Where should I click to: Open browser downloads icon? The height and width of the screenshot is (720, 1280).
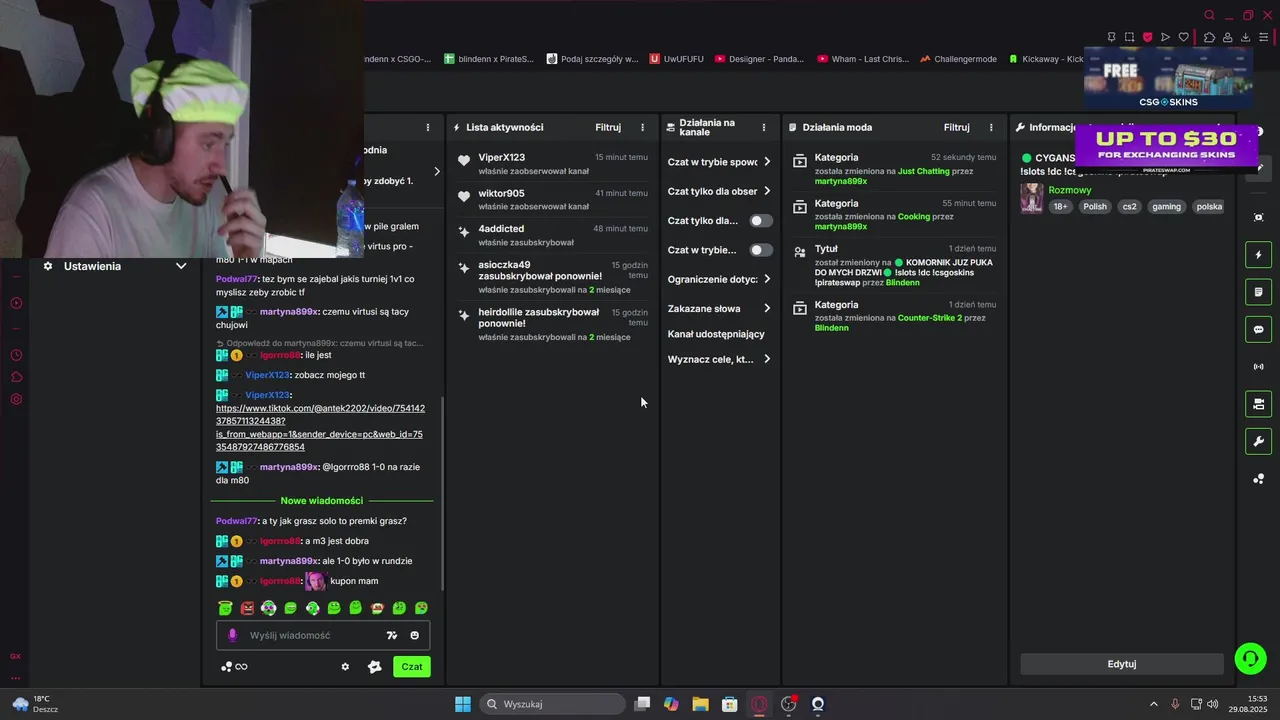tap(1246, 37)
